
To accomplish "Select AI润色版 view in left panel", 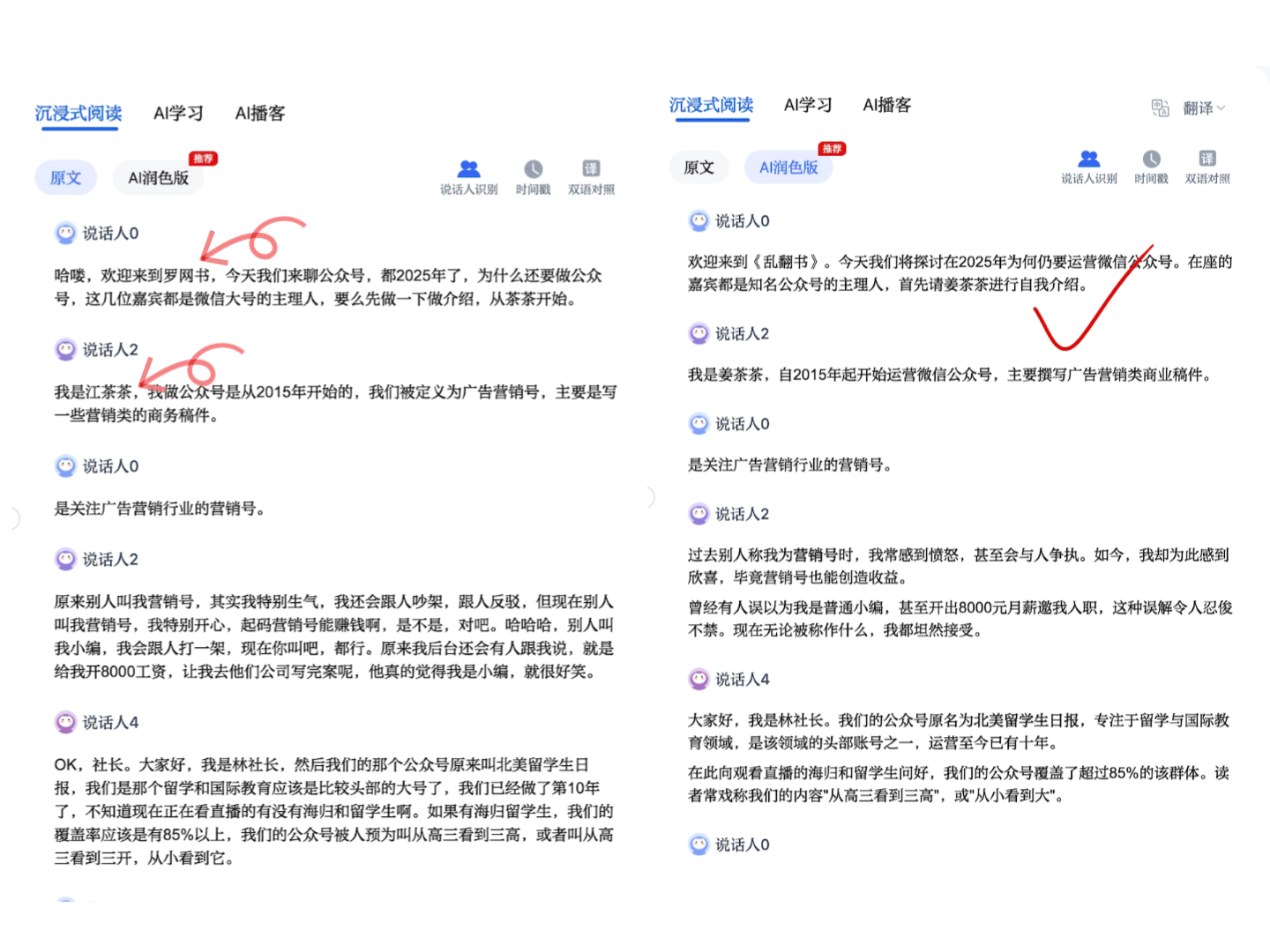I will pos(159,177).
